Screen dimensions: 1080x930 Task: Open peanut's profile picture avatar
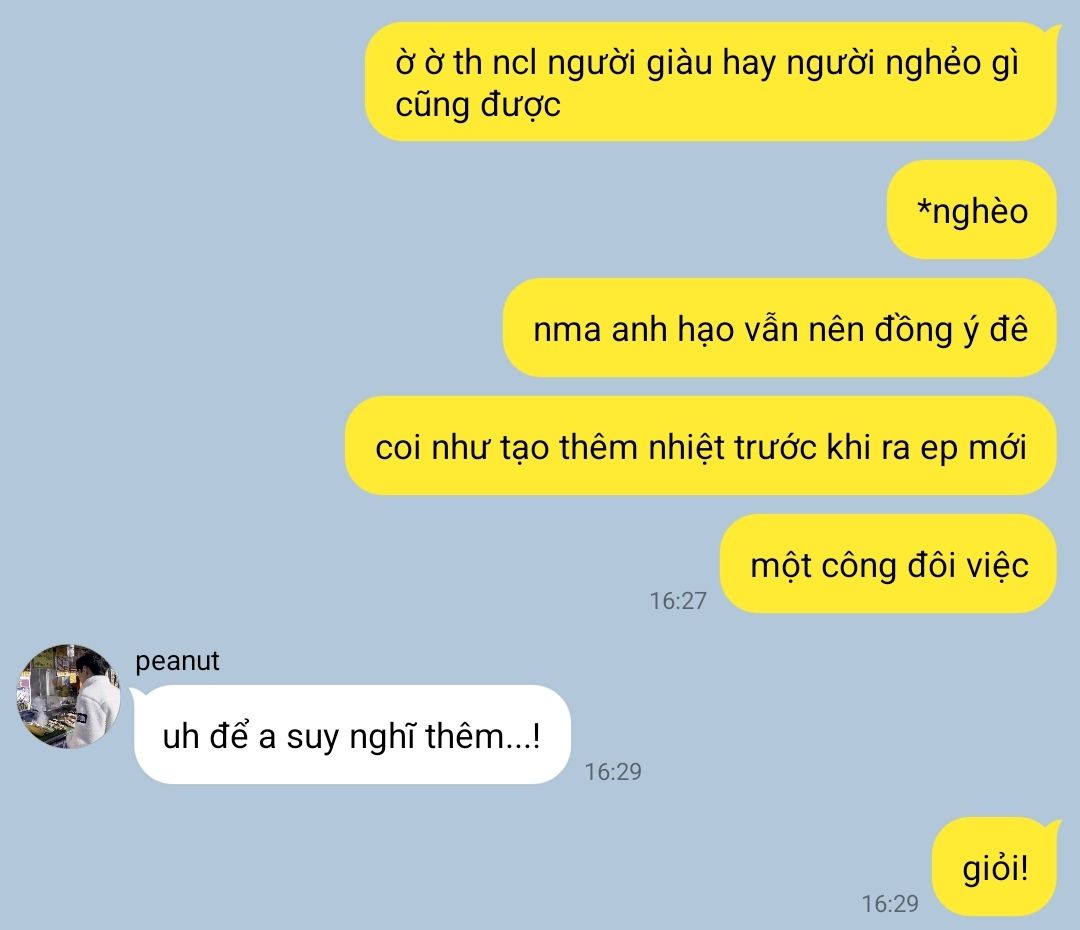pos(68,696)
